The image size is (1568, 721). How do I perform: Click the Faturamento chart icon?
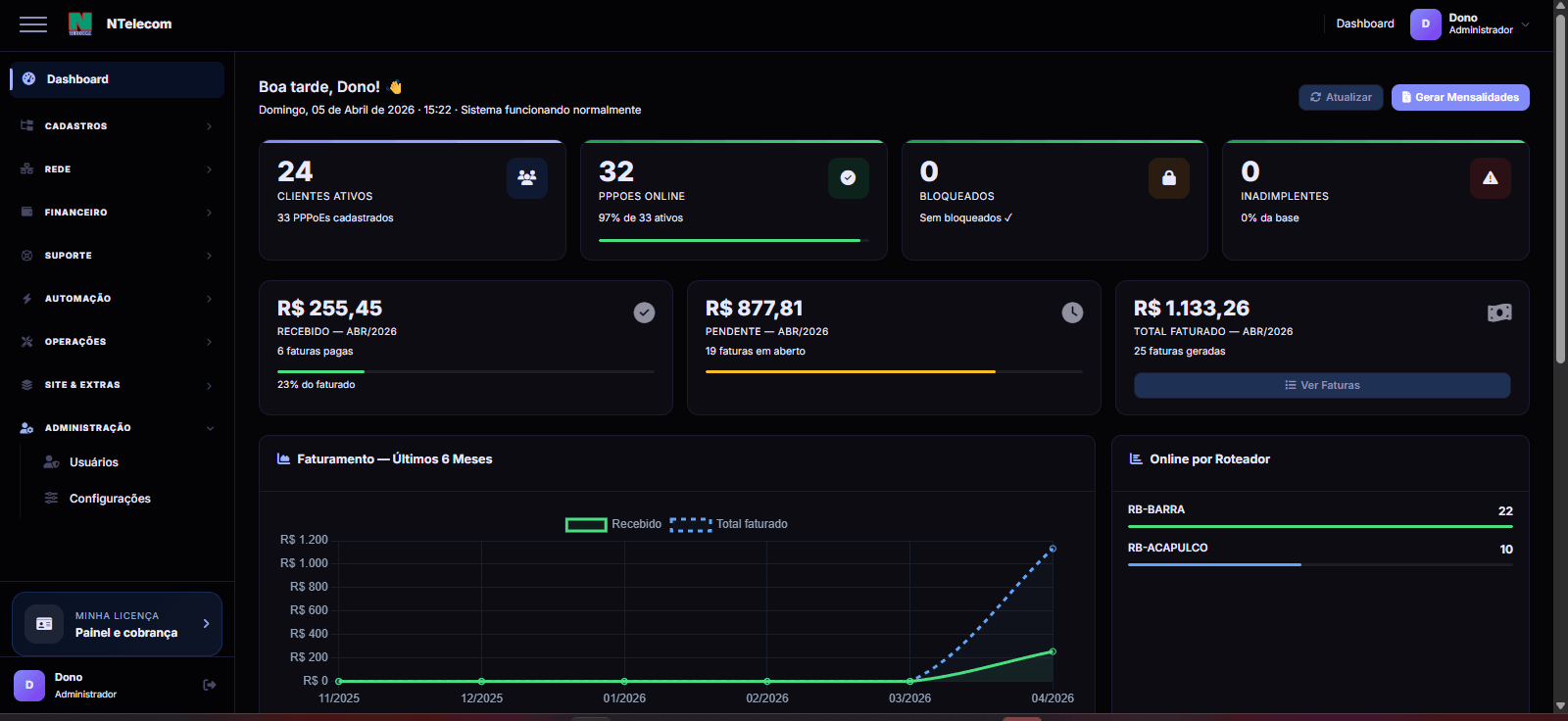(283, 458)
